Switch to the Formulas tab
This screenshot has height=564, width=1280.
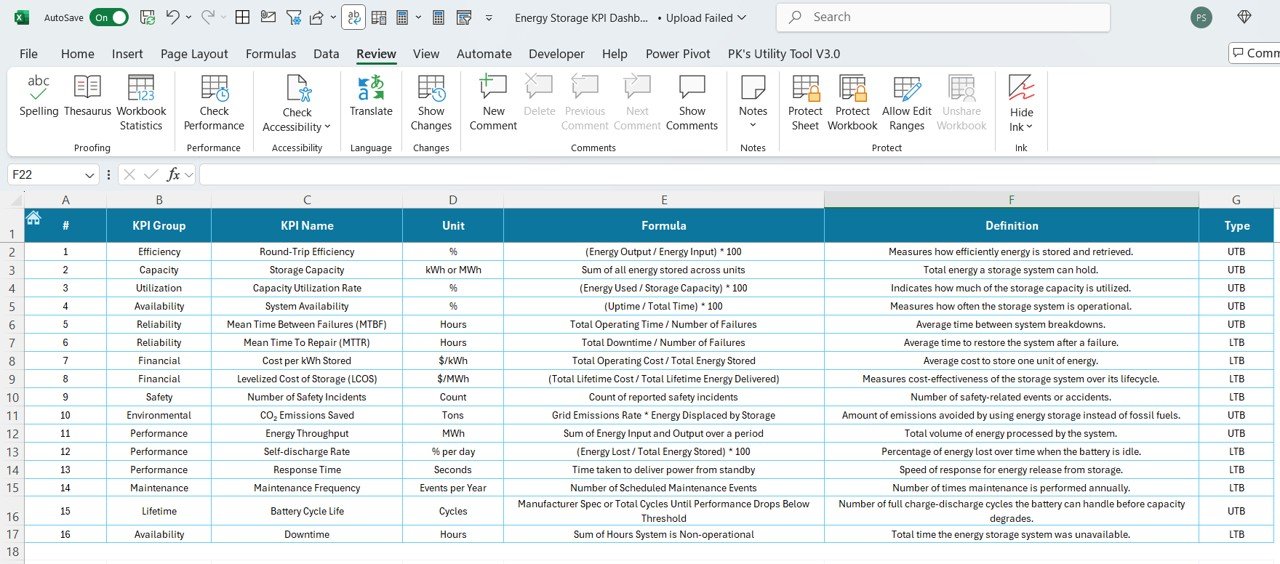[x=271, y=54]
